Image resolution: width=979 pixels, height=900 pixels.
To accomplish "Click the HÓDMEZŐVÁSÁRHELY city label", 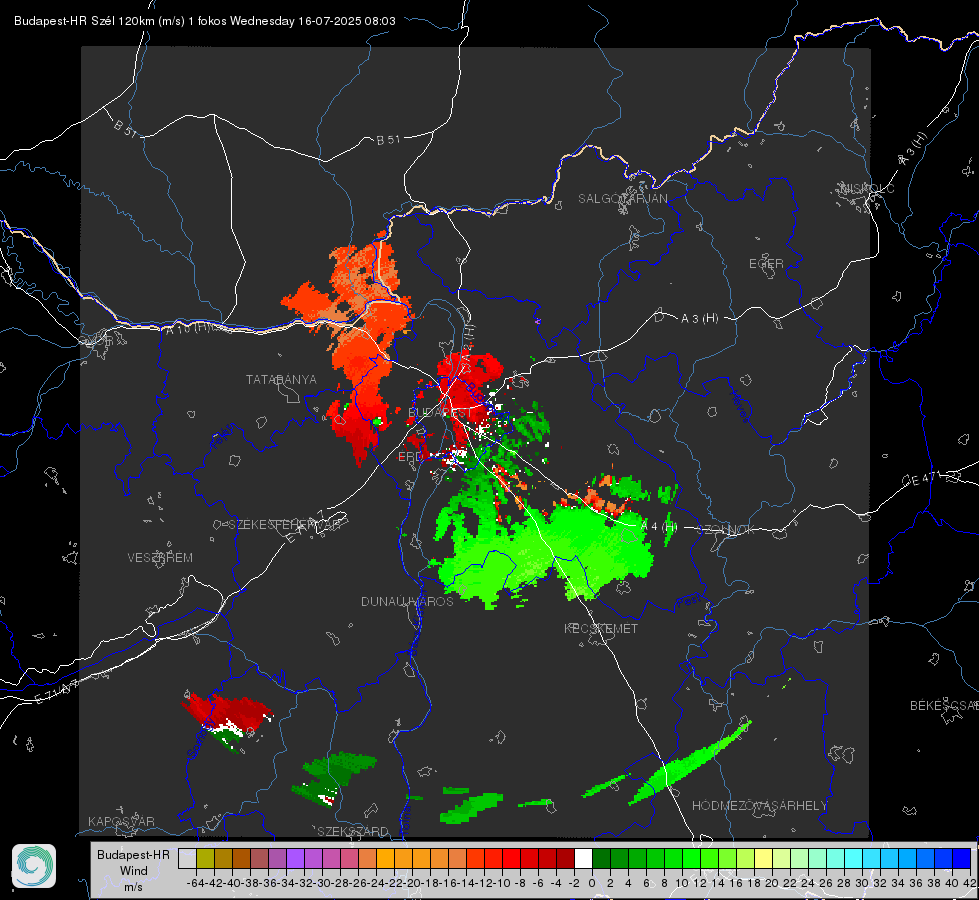I will tap(759, 806).
